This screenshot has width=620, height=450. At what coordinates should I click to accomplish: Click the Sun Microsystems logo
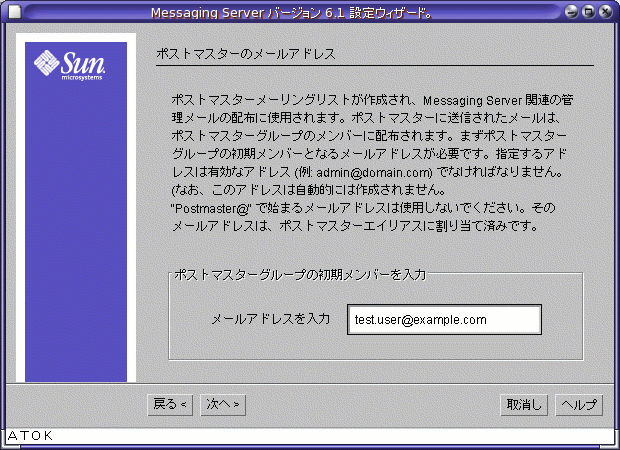pyautogui.click(x=70, y=65)
